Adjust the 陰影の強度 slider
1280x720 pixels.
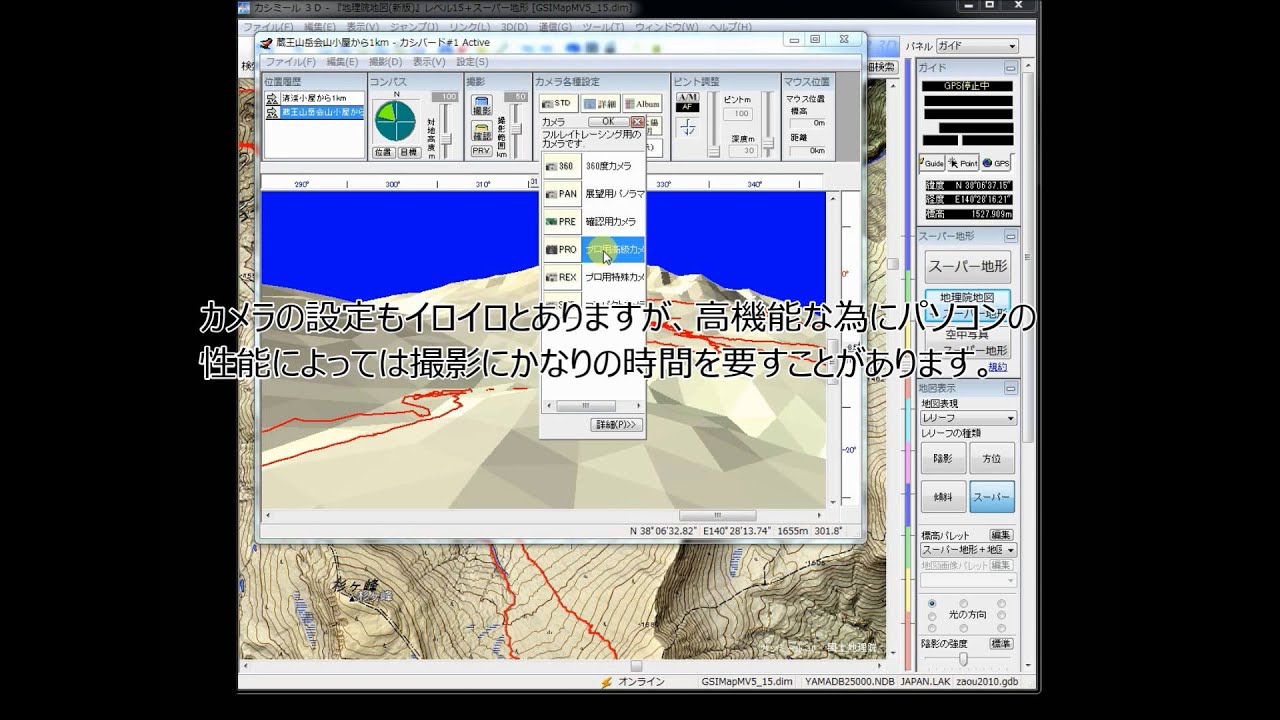(x=965, y=659)
